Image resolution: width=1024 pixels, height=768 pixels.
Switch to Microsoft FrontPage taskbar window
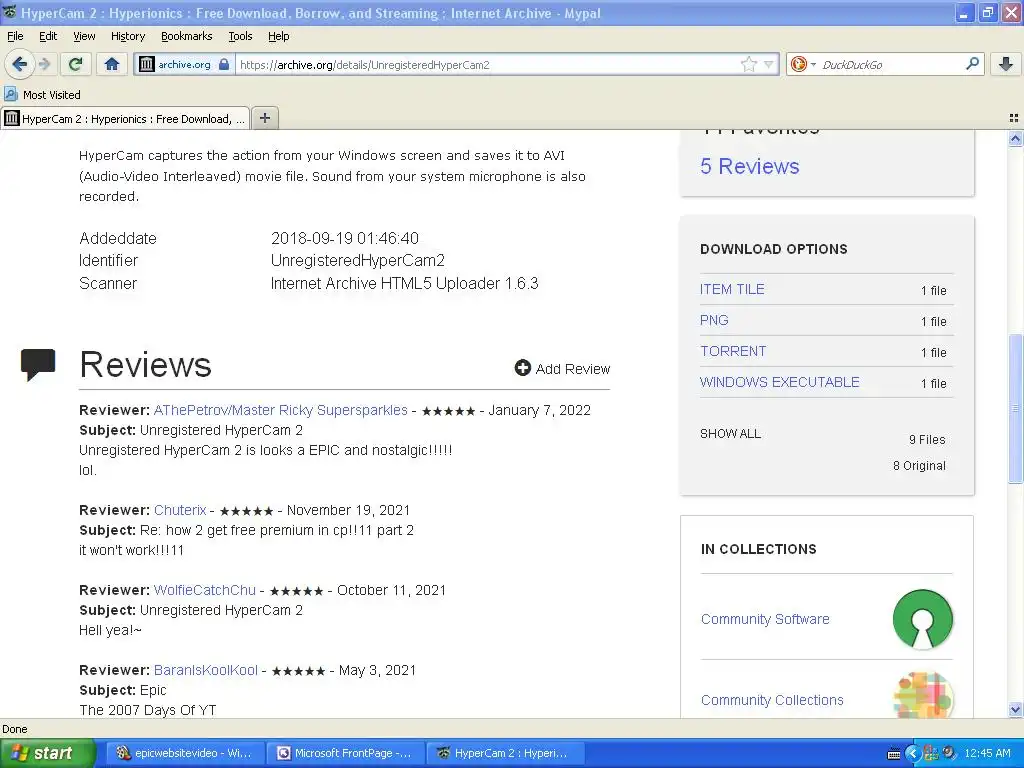tap(345, 753)
